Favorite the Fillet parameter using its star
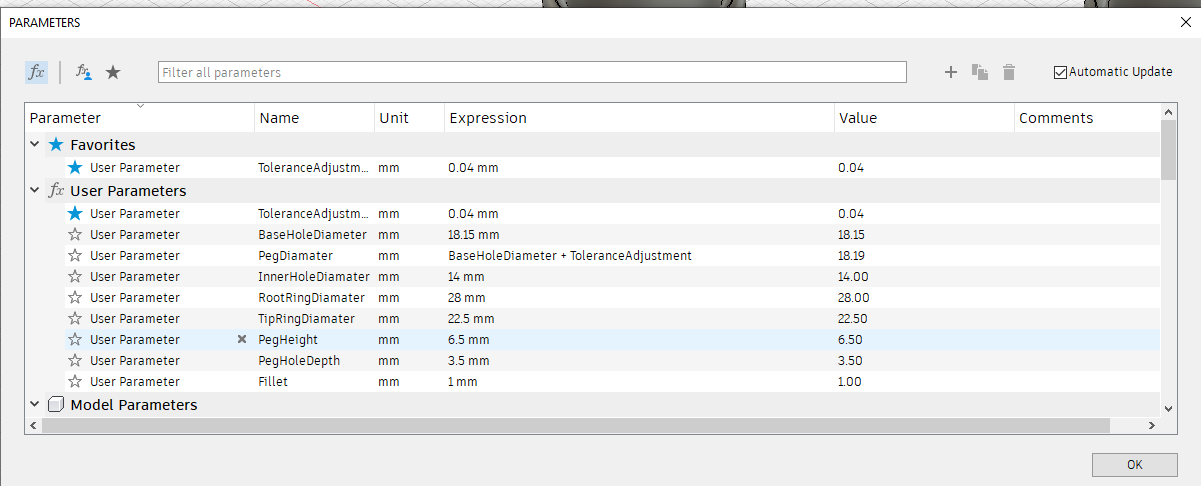This screenshot has width=1201, height=486. click(75, 382)
